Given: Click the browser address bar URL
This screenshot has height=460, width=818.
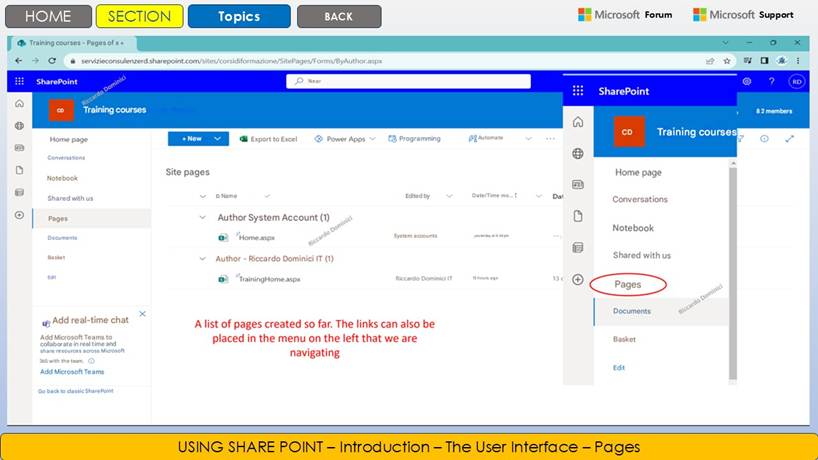Looking at the screenshot, I should pyautogui.click(x=232, y=61).
